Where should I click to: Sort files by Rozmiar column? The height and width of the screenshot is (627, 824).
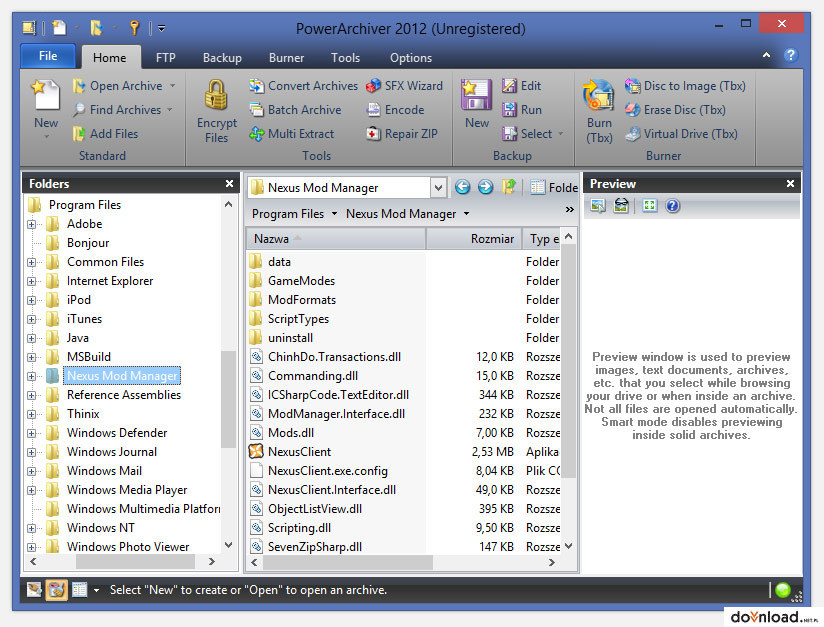point(473,239)
